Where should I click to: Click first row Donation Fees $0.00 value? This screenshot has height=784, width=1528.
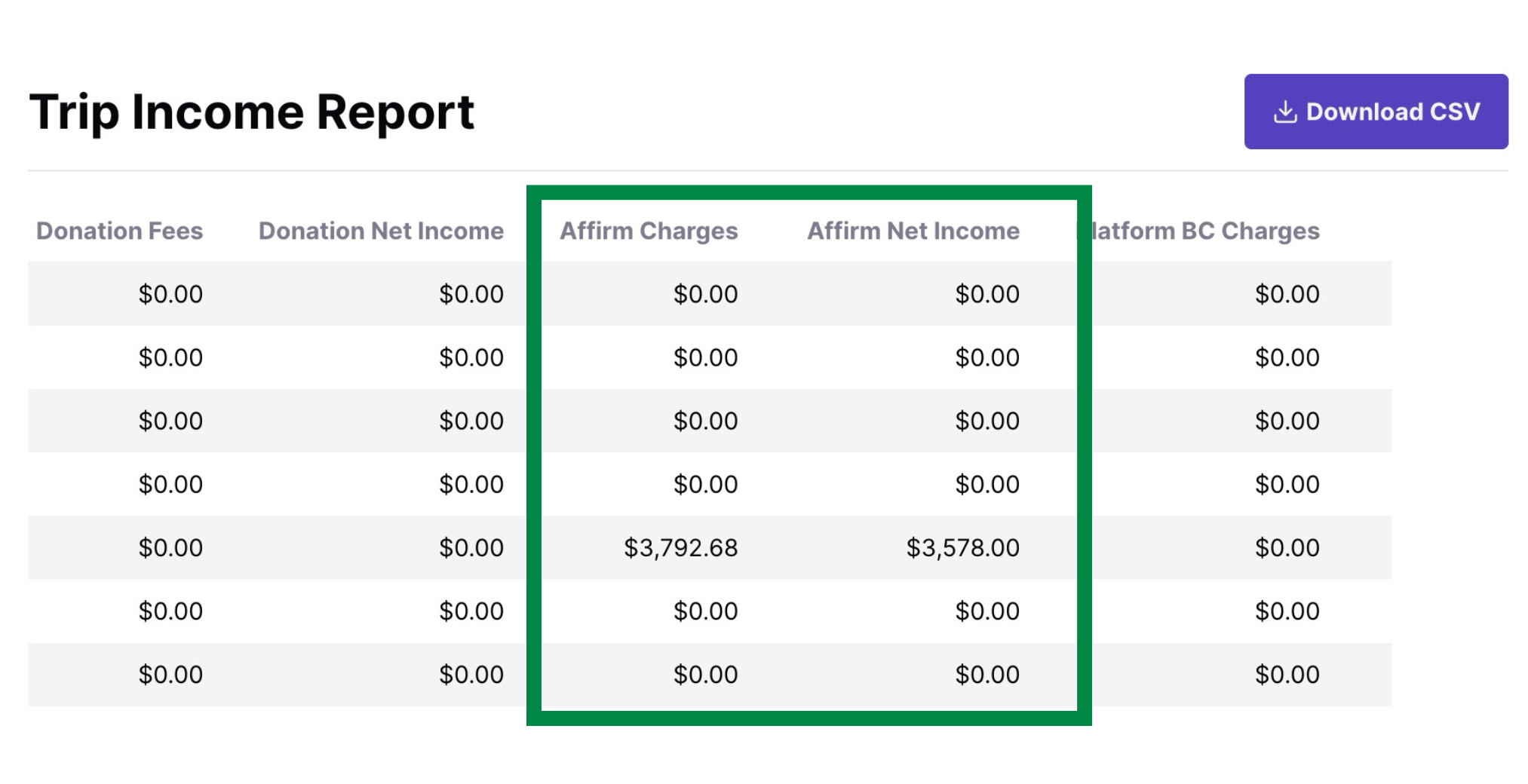[x=170, y=294]
